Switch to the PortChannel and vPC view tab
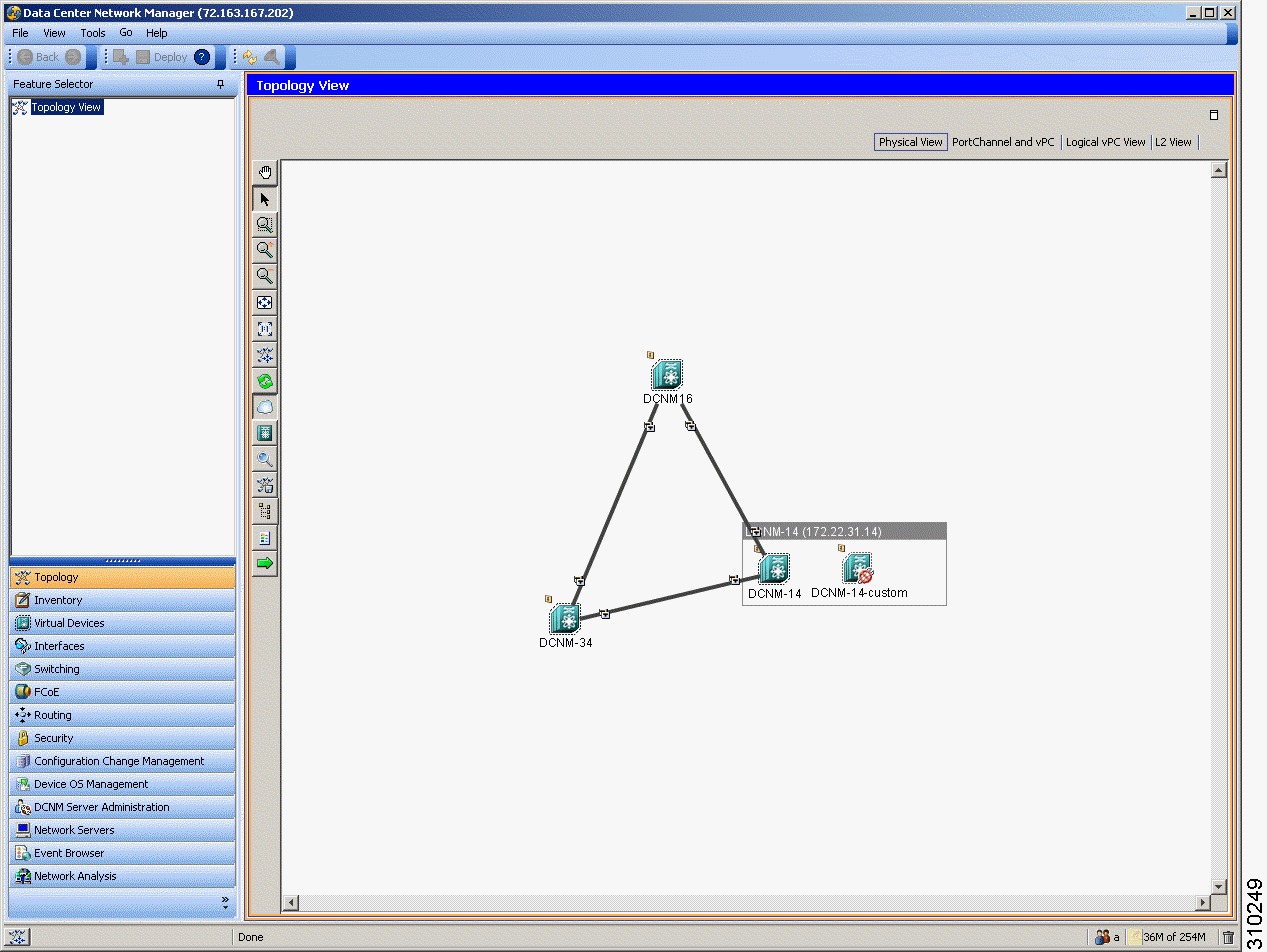The width and height of the screenshot is (1267, 952). click(x=1003, y=141)
